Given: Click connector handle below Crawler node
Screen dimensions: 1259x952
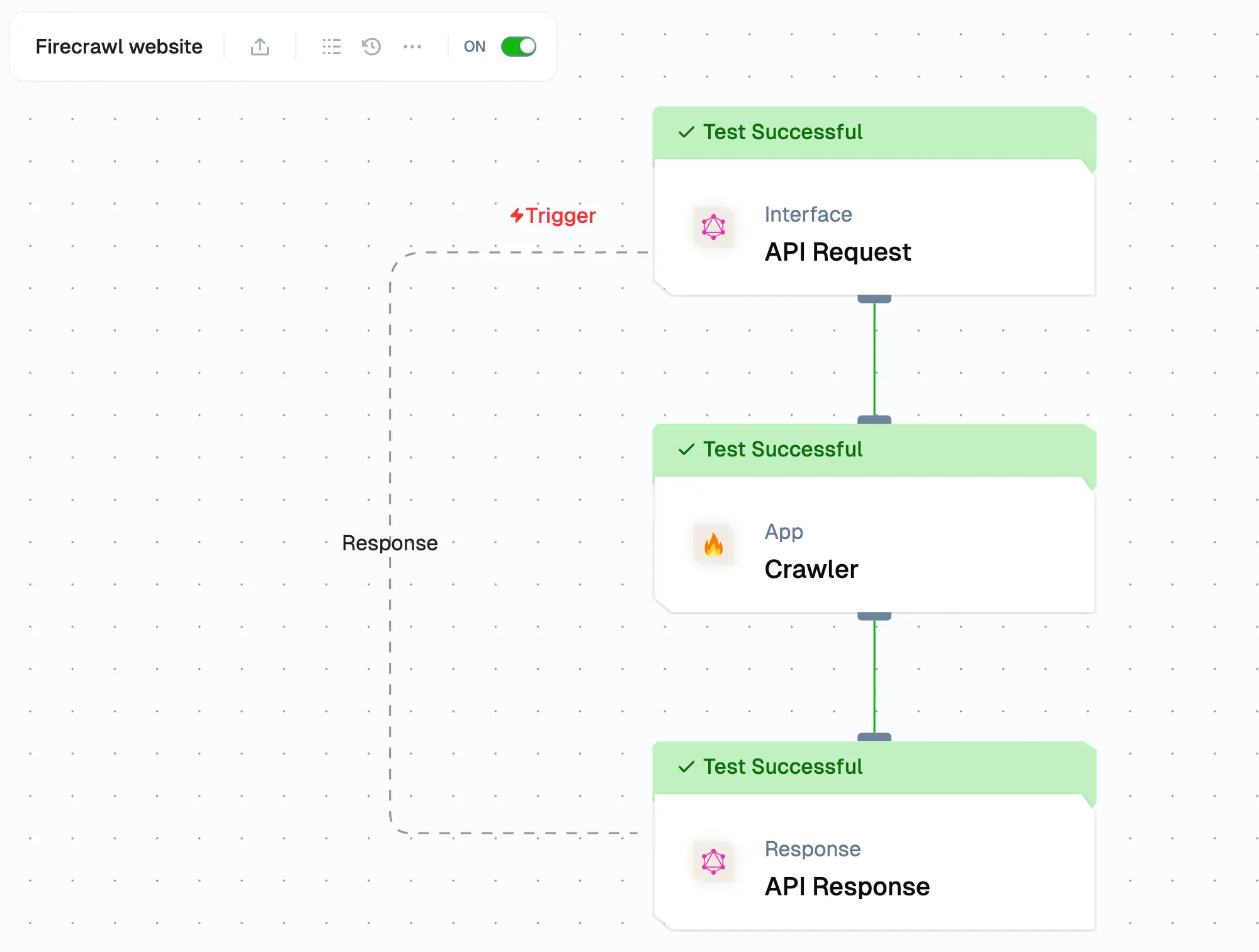Looking at the screenshot, I should coord(874,616).
